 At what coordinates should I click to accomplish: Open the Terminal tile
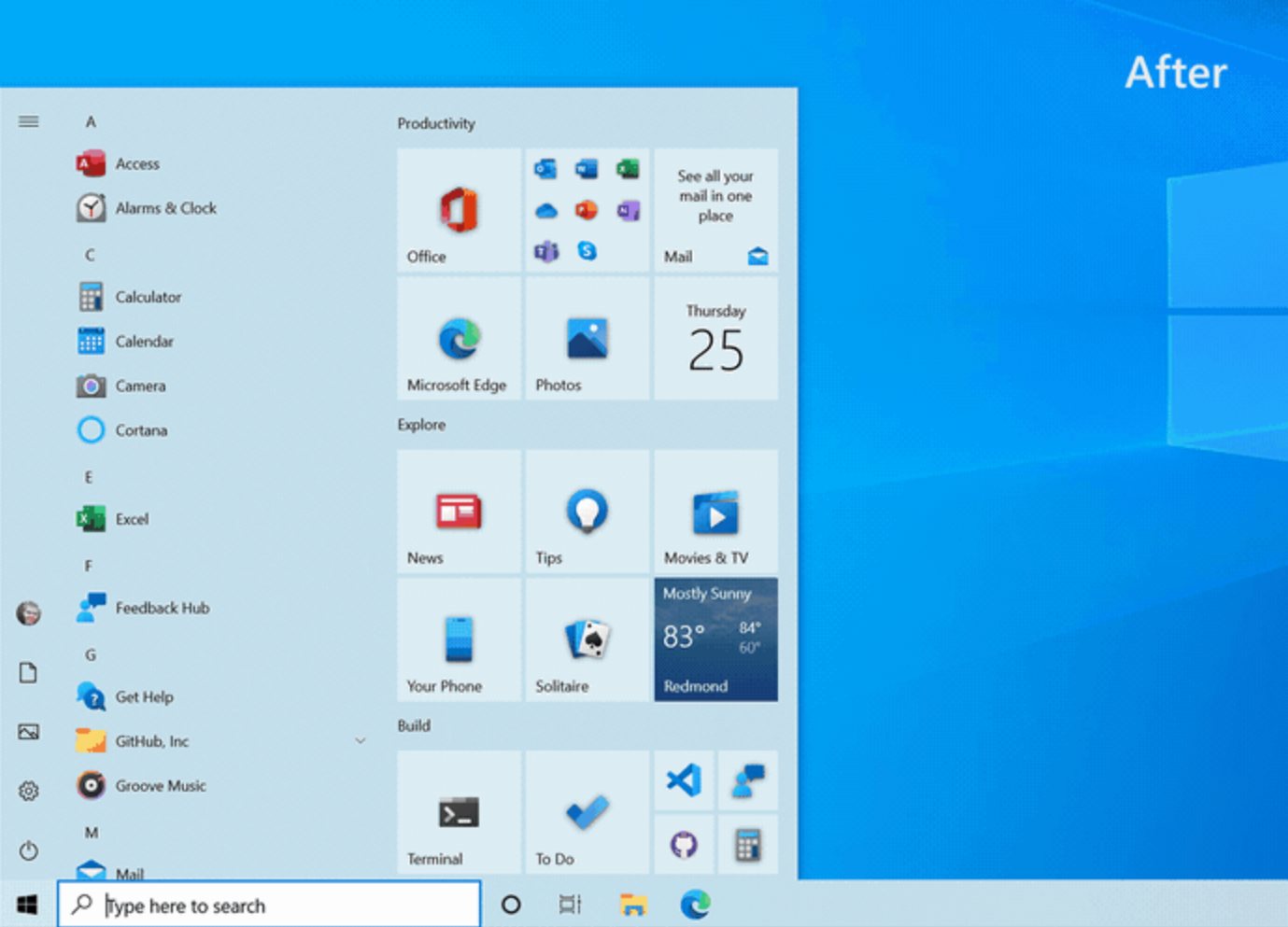click(x=459, y=812)
